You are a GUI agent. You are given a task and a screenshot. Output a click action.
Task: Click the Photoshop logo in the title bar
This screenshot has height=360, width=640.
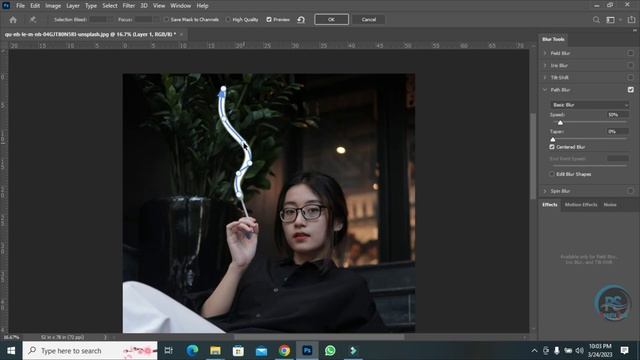(6, 5)
